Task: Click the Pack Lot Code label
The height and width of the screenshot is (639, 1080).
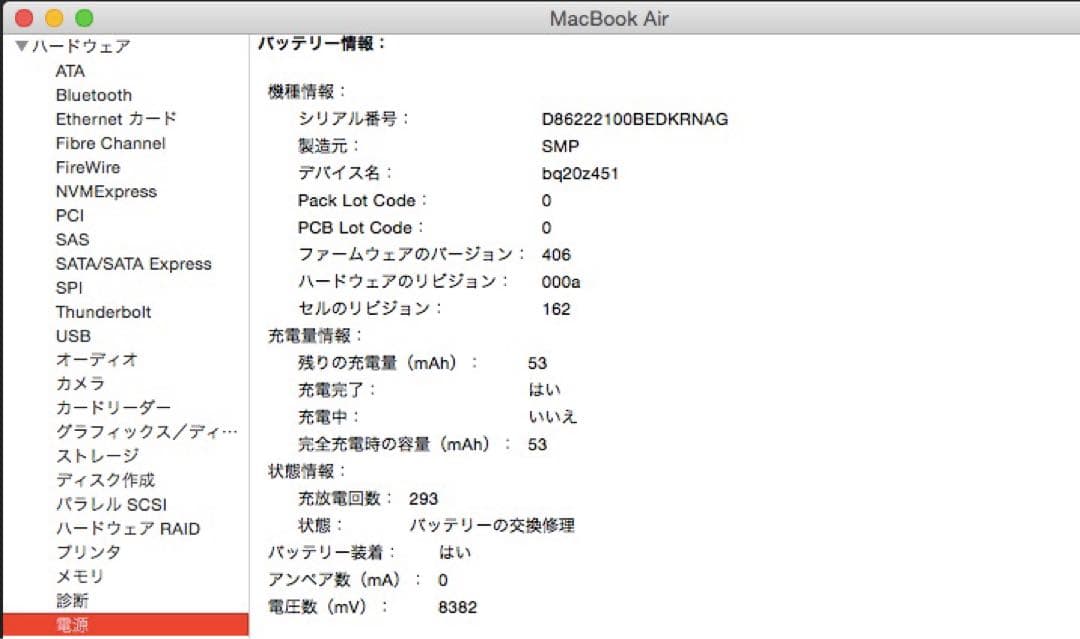Action: 362,200
